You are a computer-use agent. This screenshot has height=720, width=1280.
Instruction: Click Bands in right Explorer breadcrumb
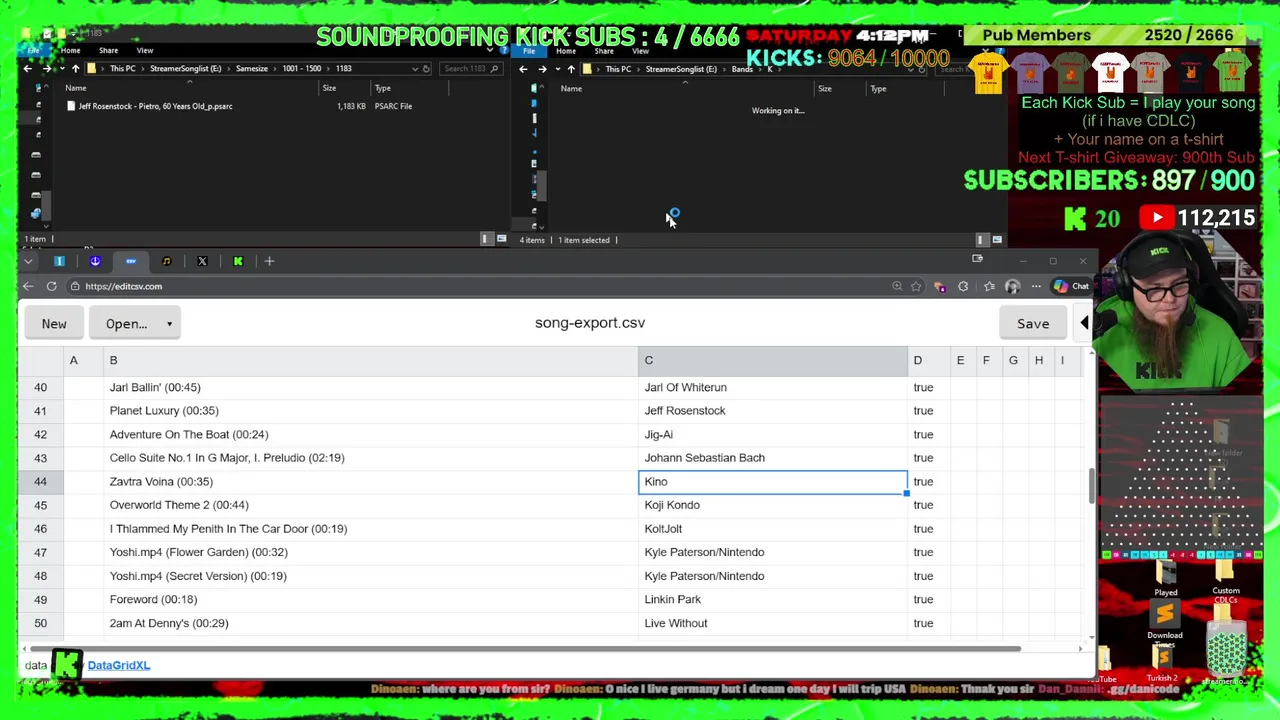click(742, 69)
